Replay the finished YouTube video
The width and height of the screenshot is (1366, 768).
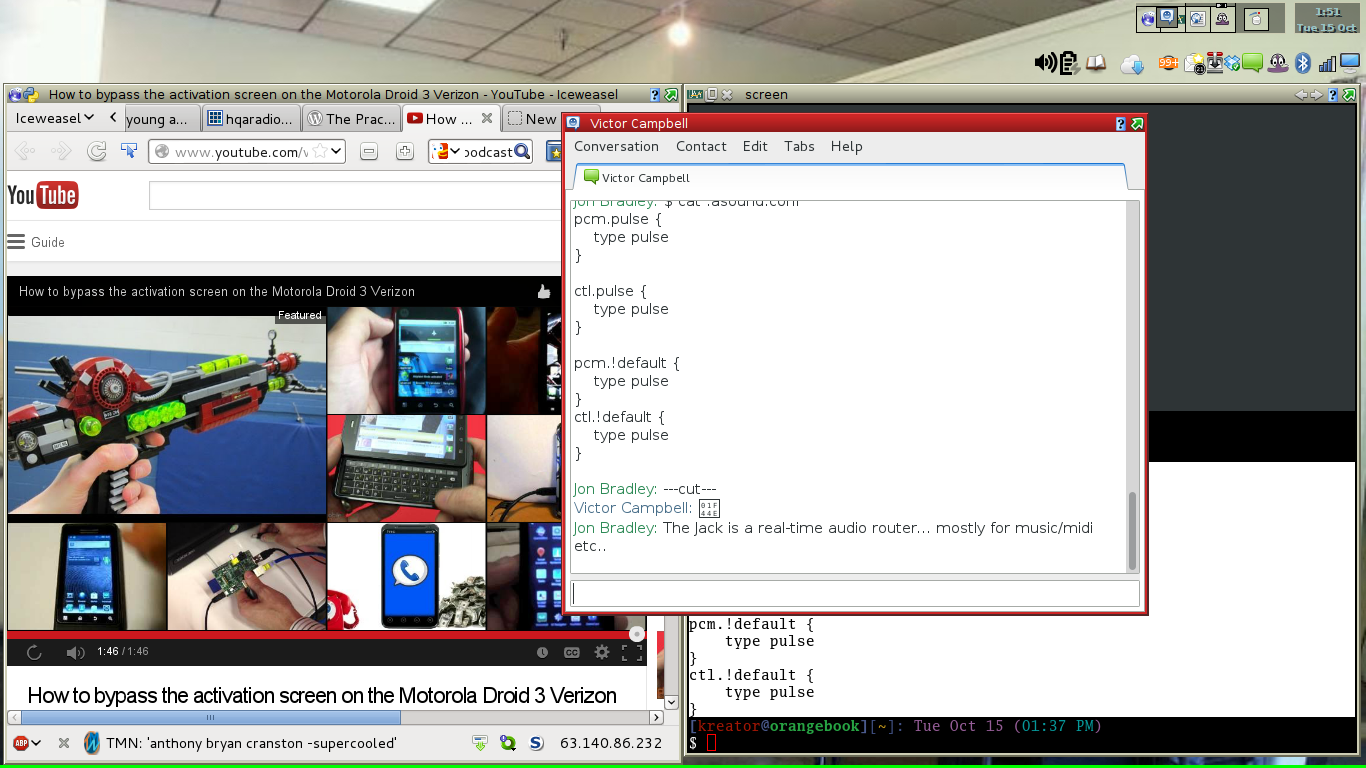(x=34, y=652)
